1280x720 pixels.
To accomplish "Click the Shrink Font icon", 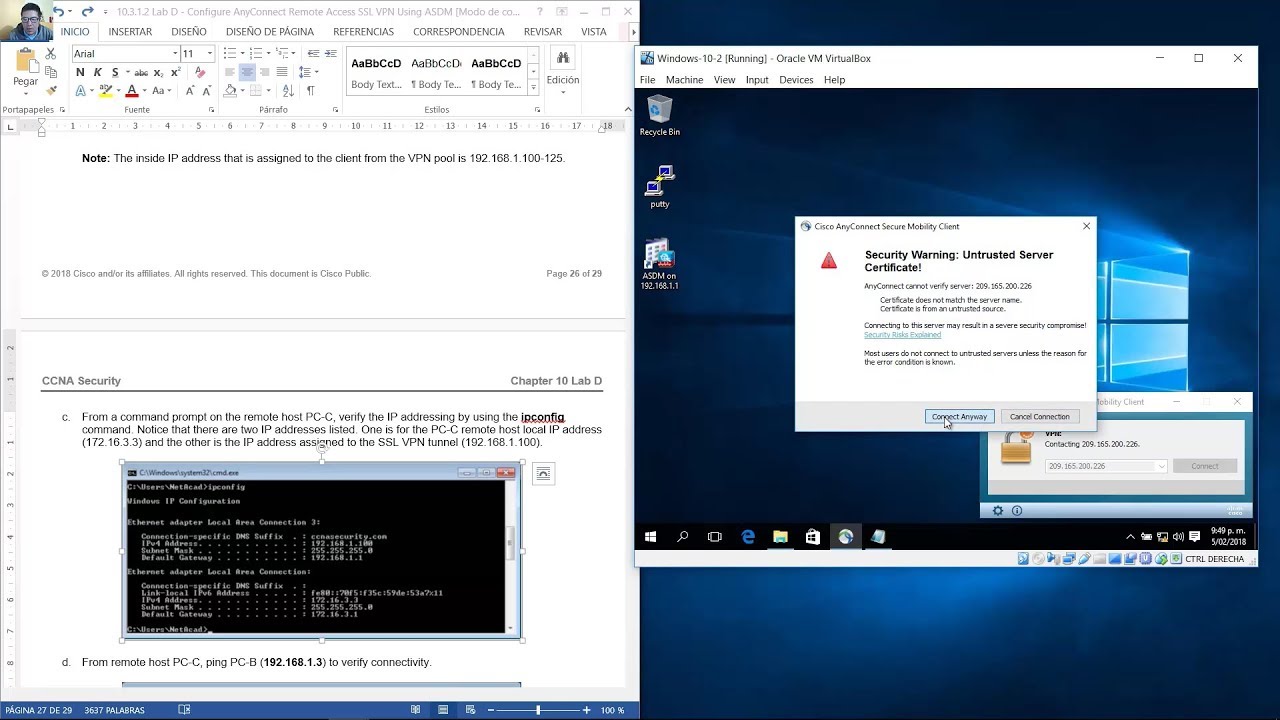I will (x=207, y=91).
